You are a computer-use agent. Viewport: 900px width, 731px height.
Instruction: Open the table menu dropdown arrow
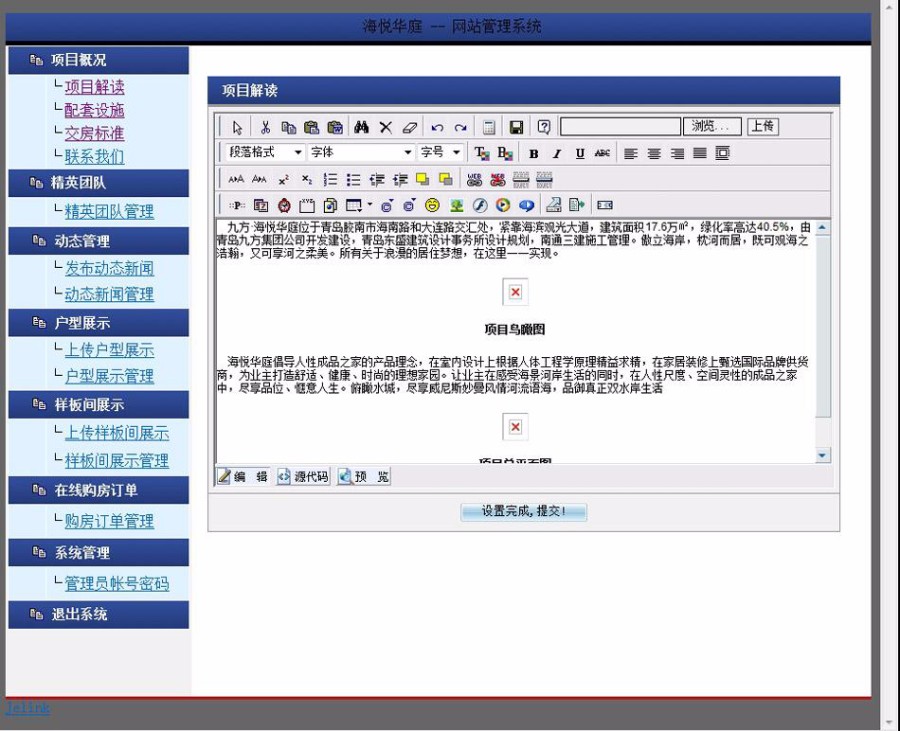pyautogui.click(x=369, y=204)
